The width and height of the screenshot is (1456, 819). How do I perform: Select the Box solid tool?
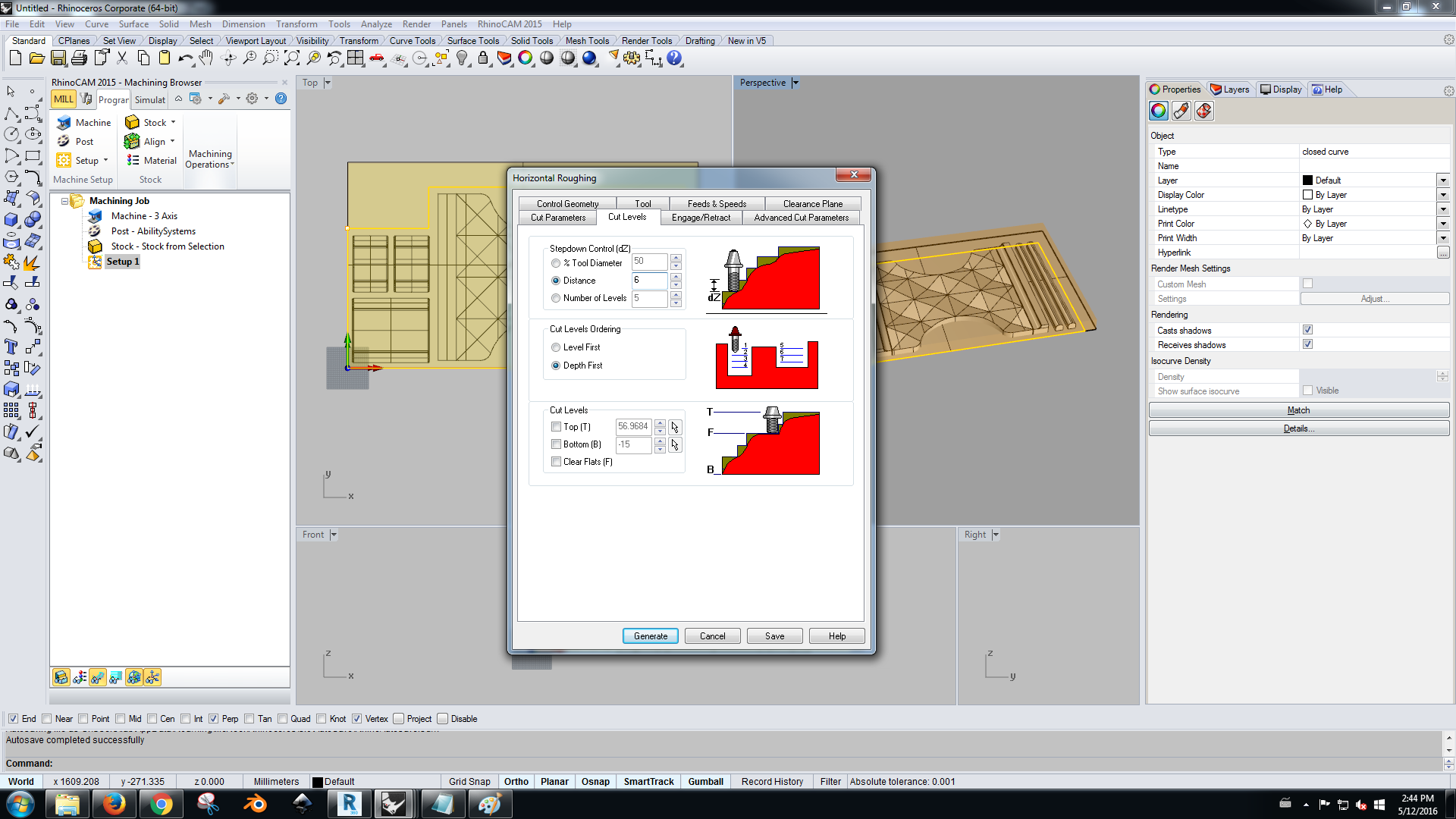point(11,220)
